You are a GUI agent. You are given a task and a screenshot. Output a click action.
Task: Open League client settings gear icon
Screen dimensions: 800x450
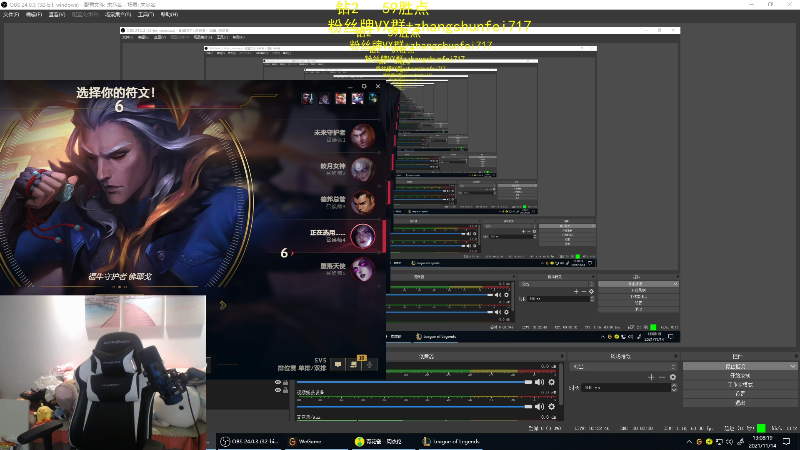pyautogui.click(x=364, y=86)
